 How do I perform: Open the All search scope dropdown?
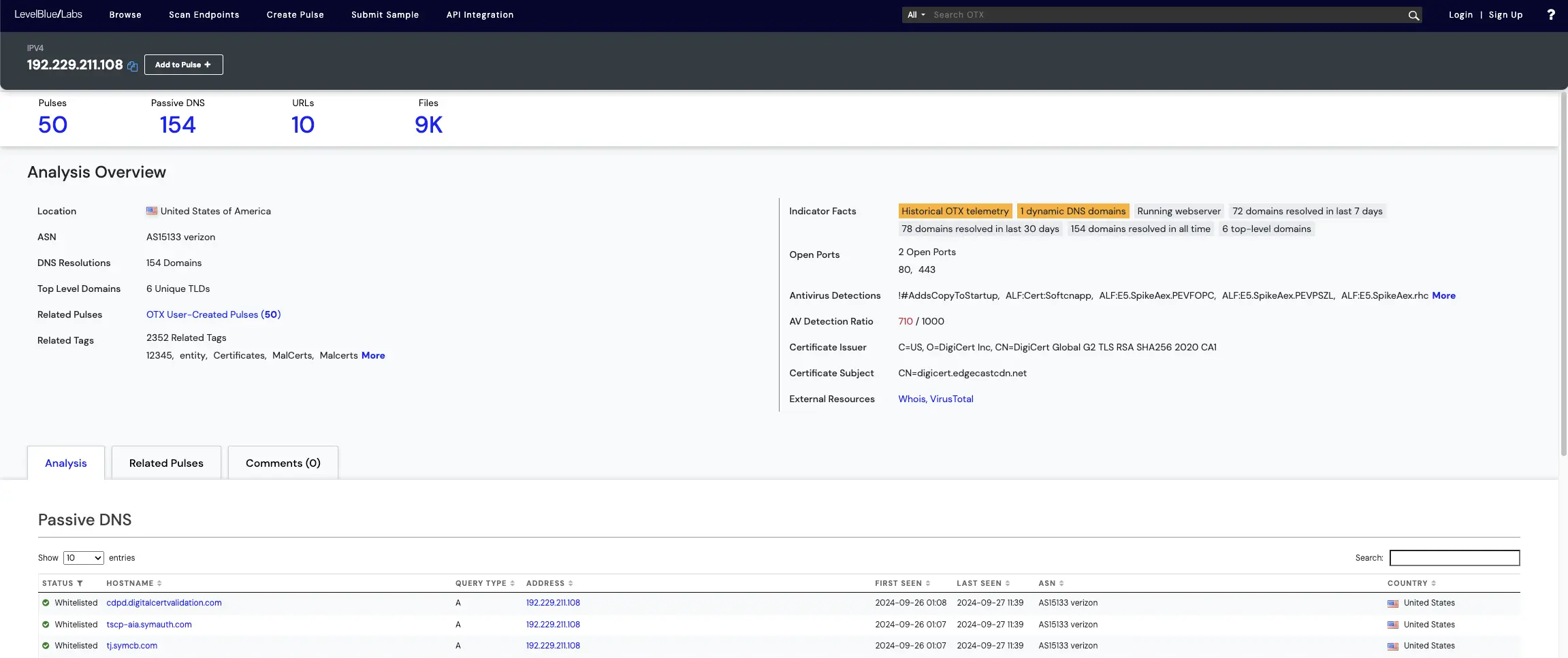pos(916,15)
